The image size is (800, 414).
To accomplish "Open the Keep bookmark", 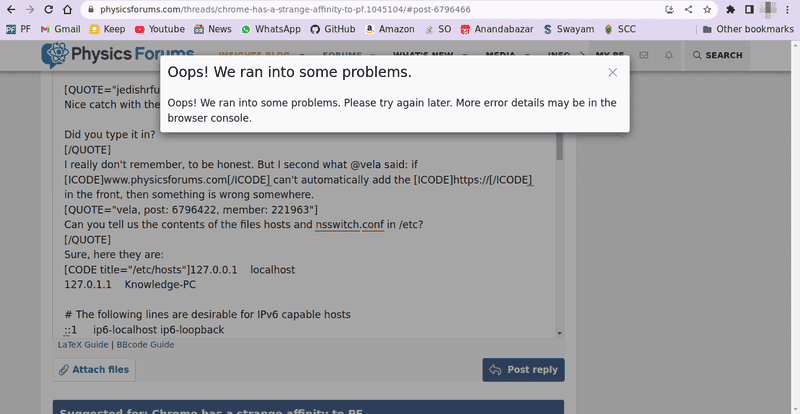I will [106, 29].
